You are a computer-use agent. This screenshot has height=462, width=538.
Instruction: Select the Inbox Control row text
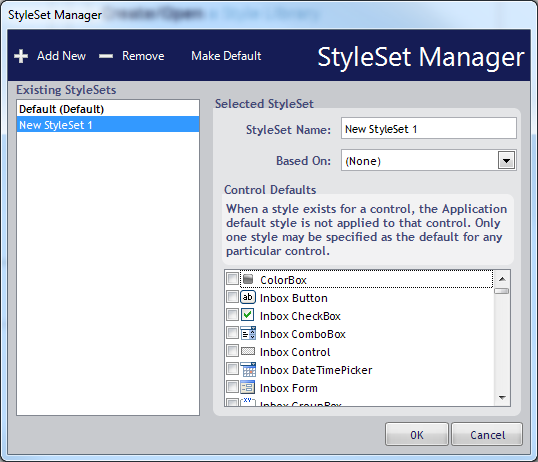(295, 352)
